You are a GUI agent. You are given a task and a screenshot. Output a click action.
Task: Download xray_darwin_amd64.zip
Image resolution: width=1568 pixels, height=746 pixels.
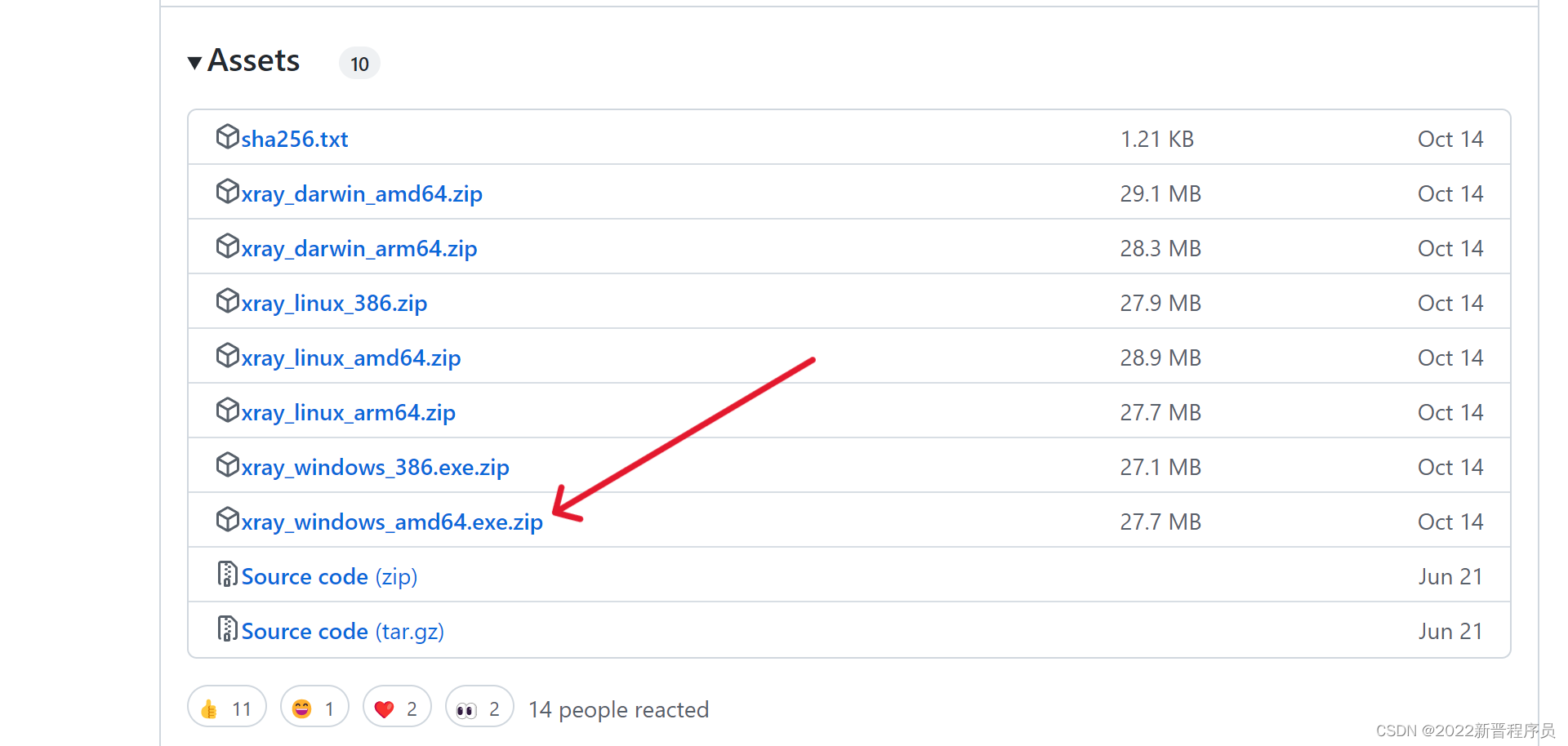[x=362, y=194]
